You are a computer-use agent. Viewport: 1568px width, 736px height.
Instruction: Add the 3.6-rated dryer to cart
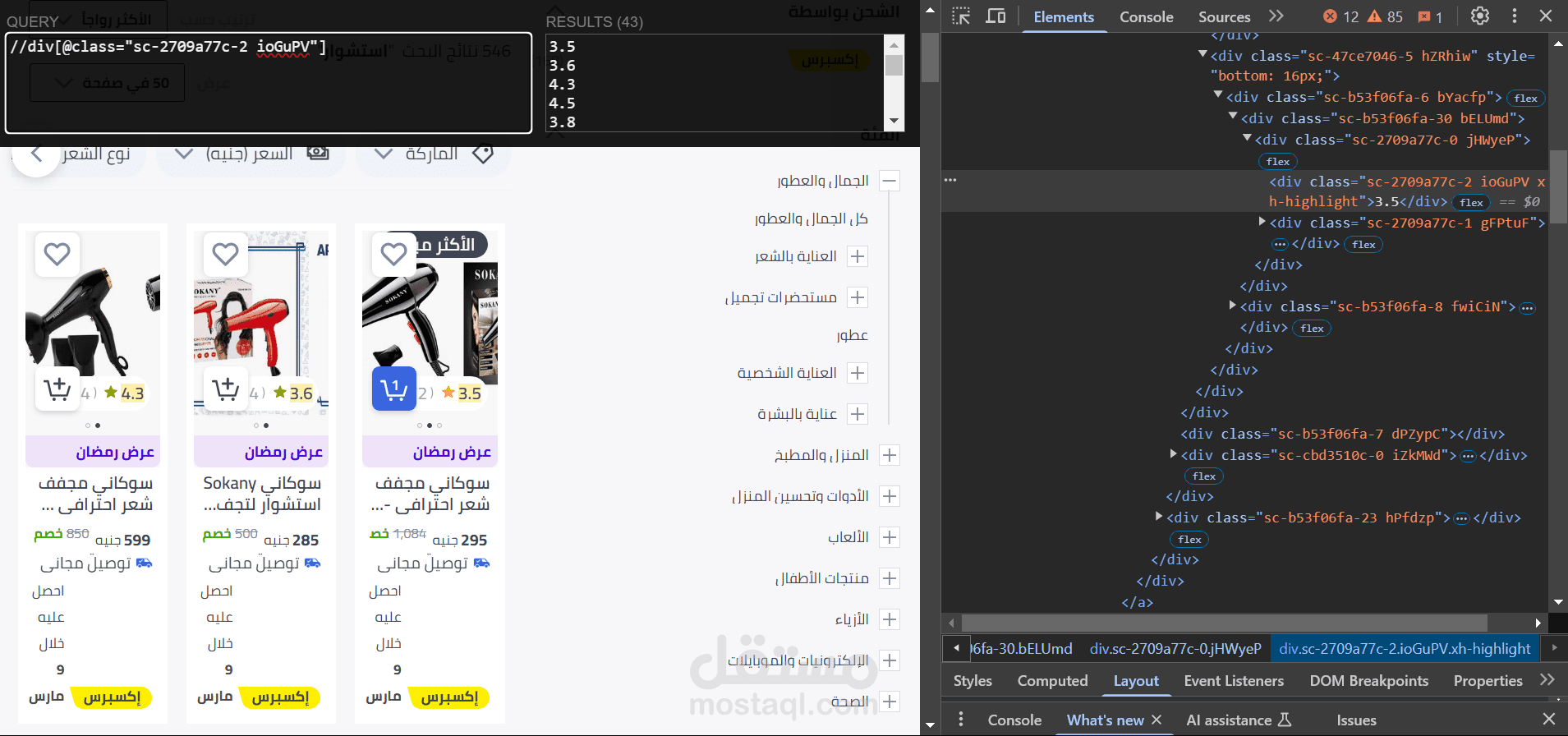pyautogui.click(x=225, y=389)
